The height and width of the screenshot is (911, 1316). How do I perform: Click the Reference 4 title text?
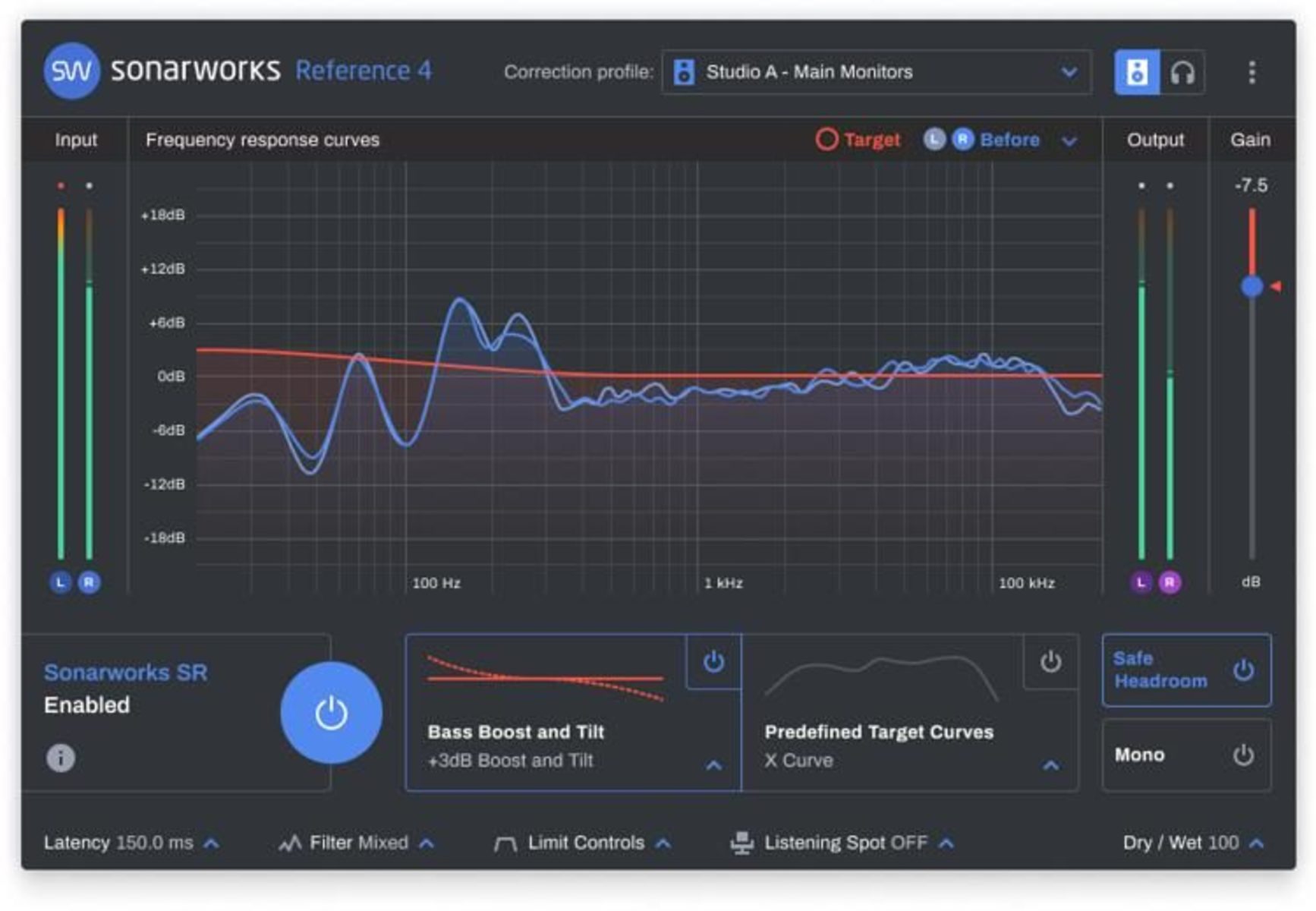364,71
